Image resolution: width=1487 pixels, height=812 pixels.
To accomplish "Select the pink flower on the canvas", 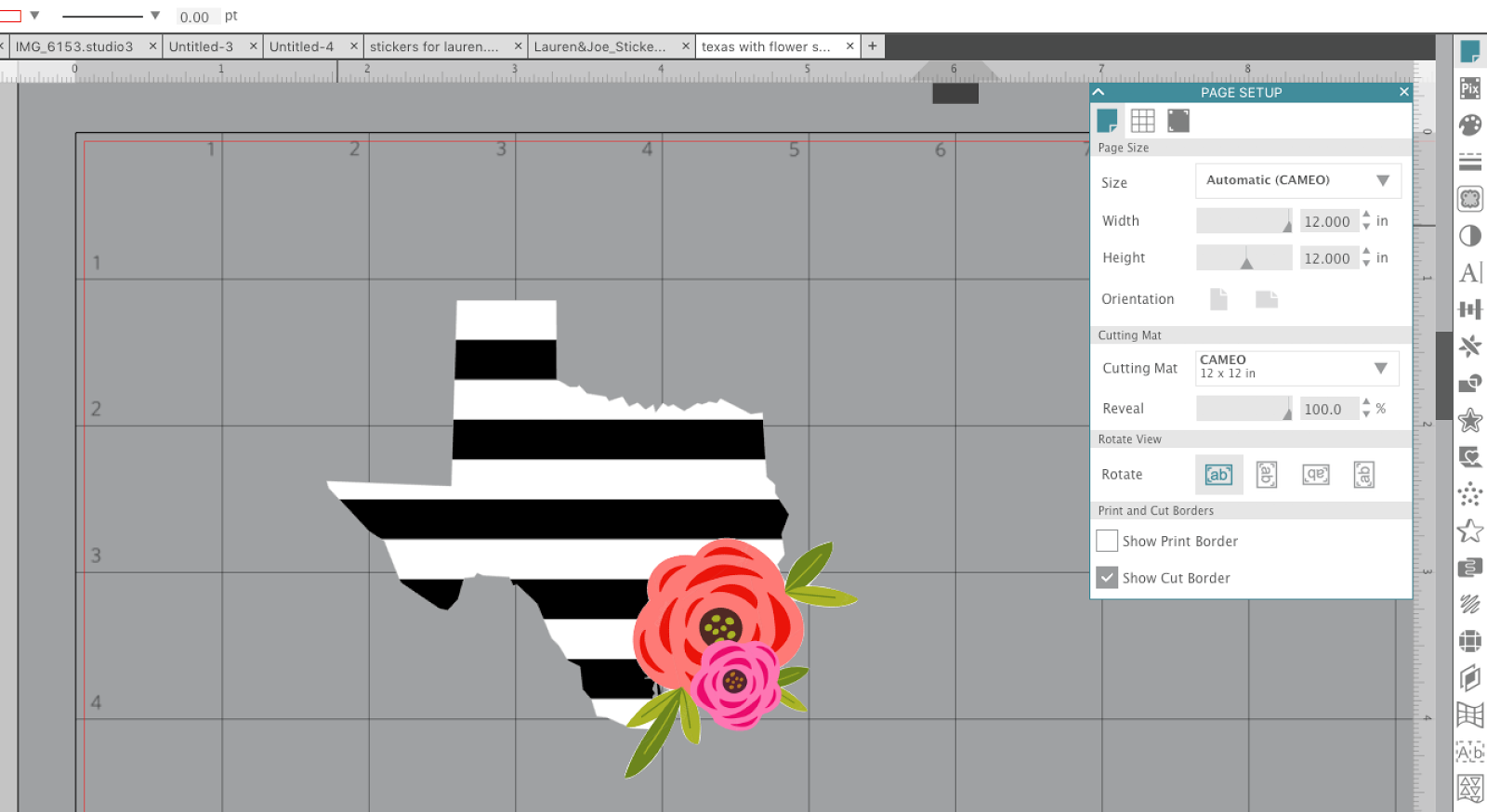I will click(x=736, y=683).
